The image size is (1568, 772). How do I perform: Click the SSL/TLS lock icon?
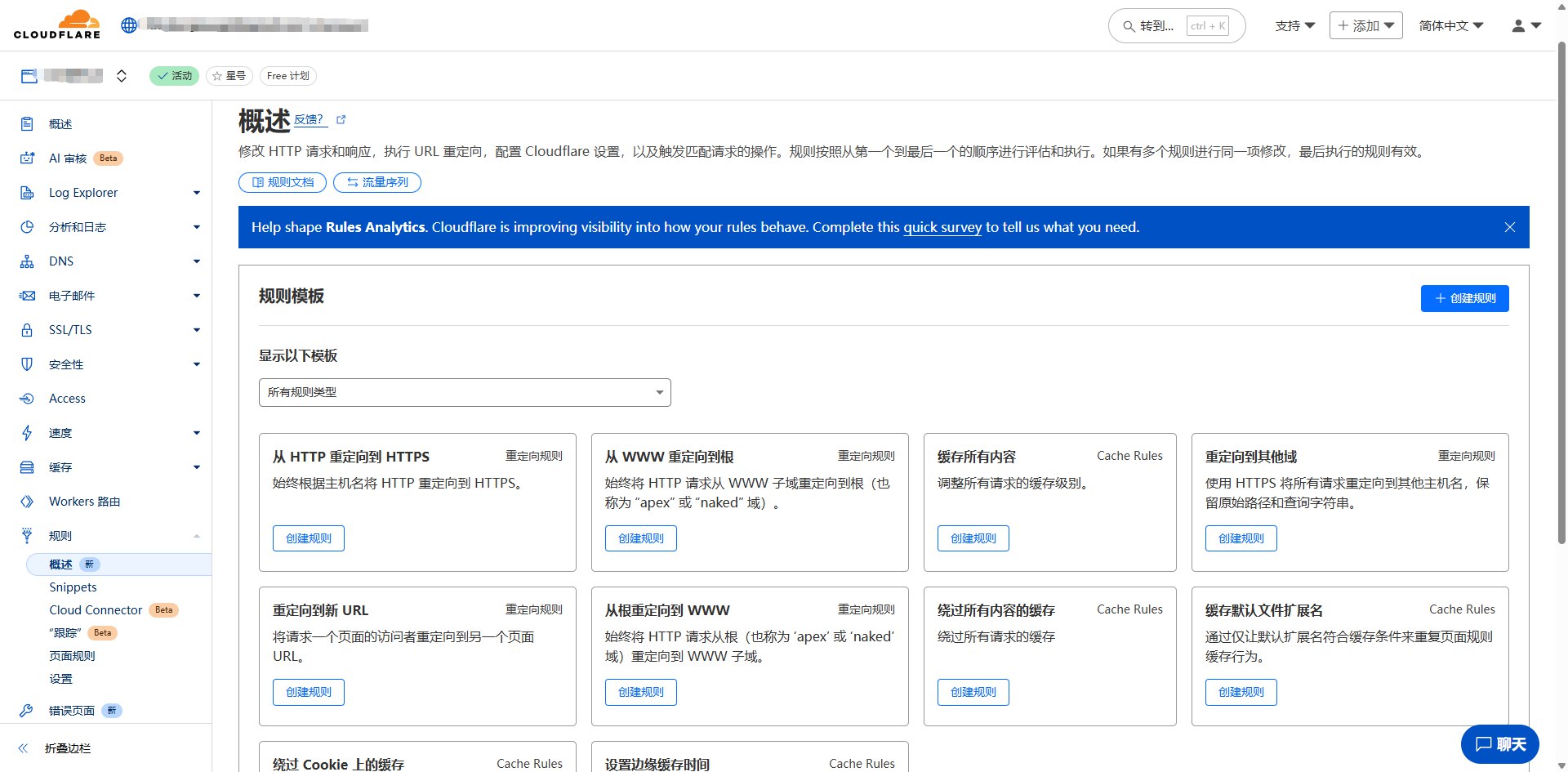(27, 330)
